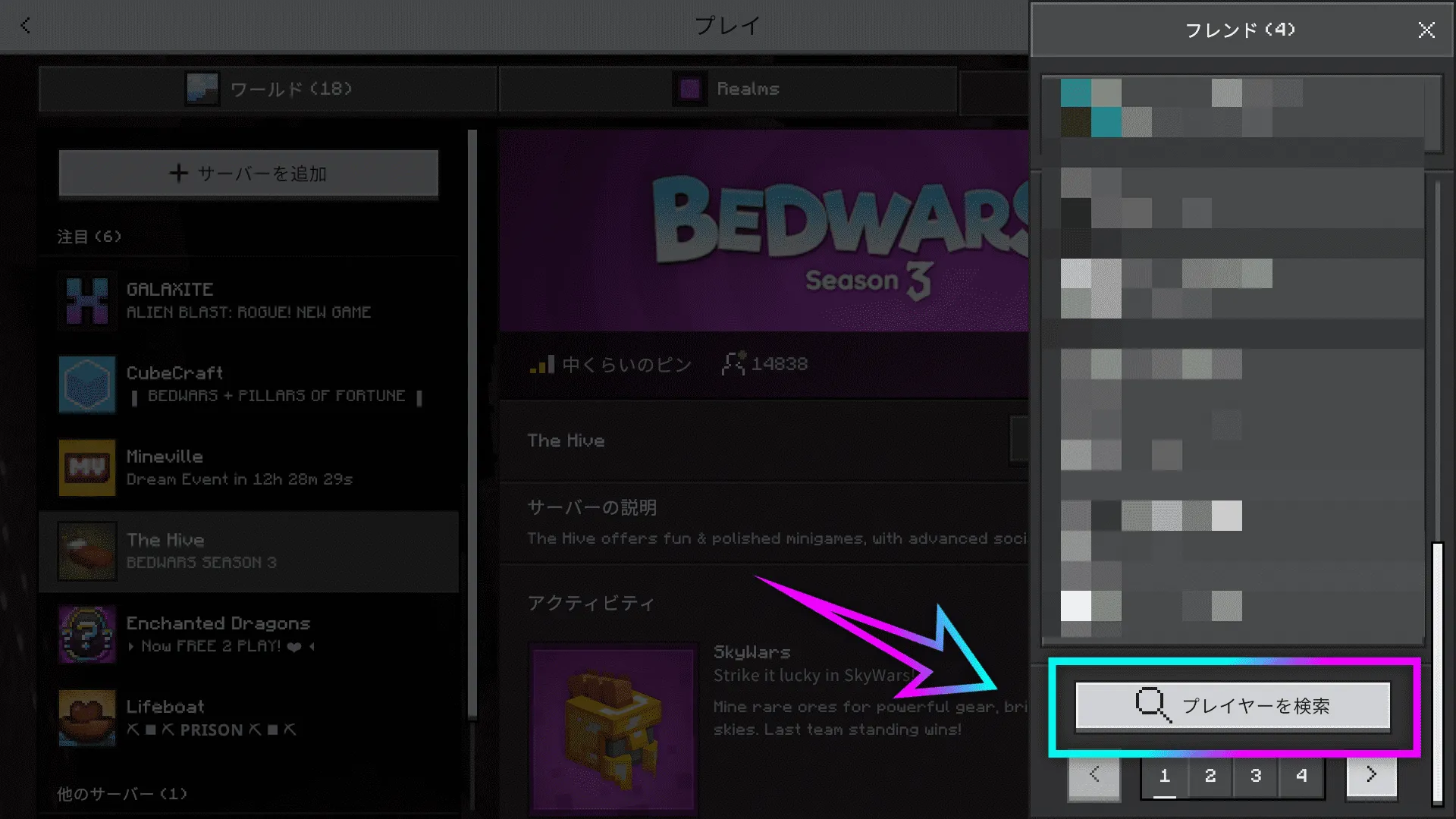The width and height of the screenshot is (1456, 819).
Task: Click the server list scrollbar
Action: 472,425
